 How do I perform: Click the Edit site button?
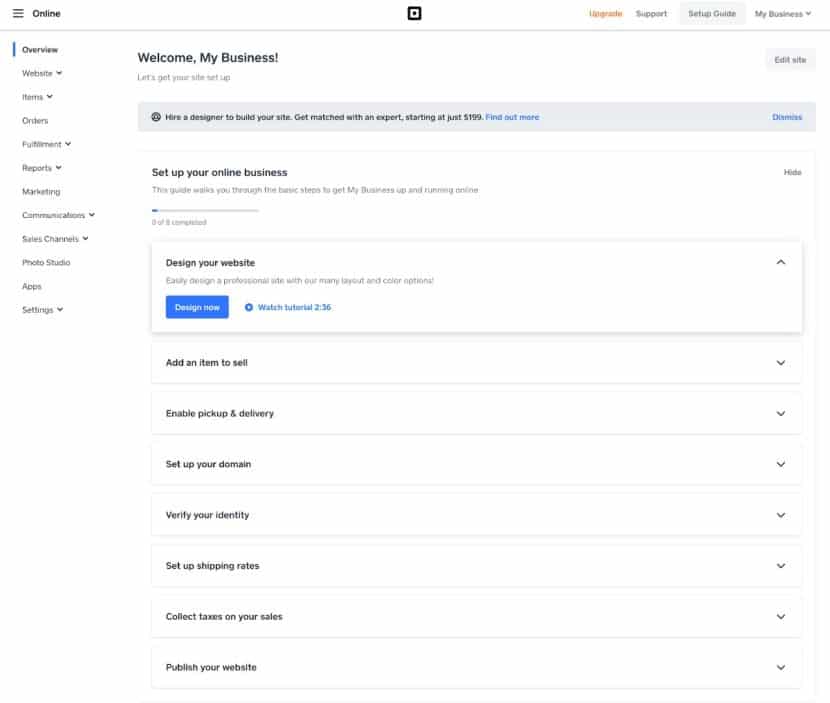(789, 59)
